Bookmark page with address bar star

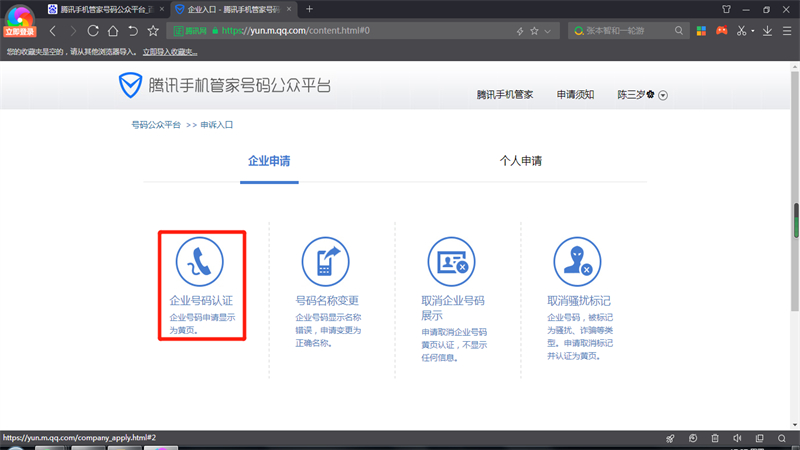(534, 31)
